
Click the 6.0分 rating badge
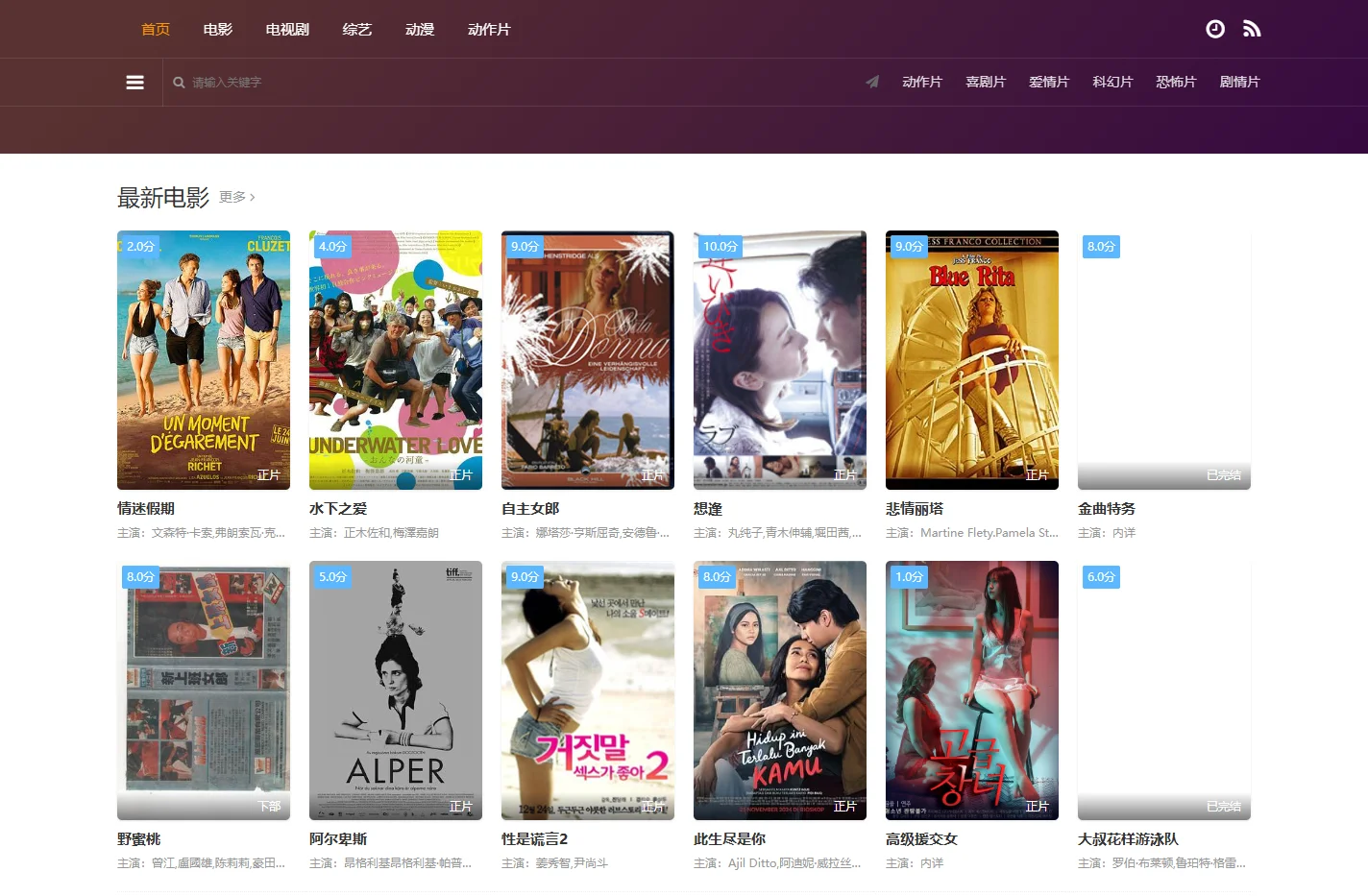coord(1101,577)
